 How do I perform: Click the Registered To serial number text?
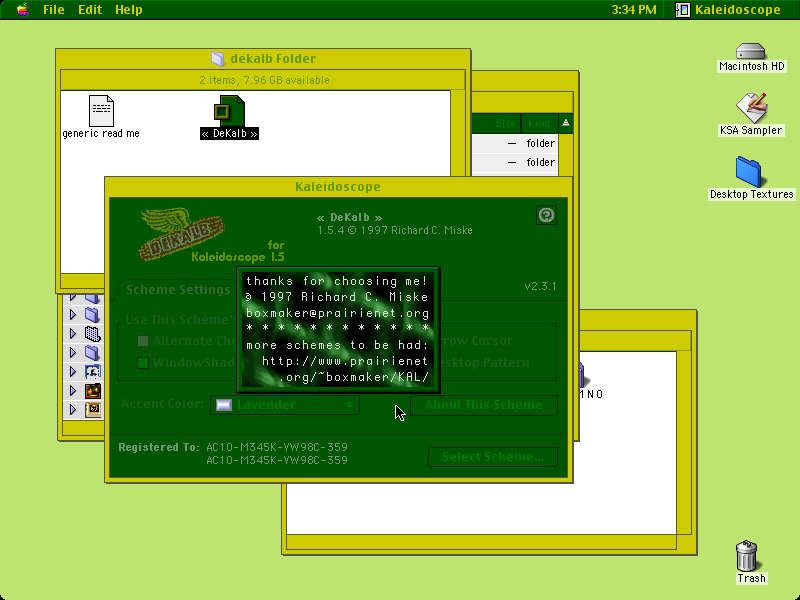pyautogui.click(x=277, y=453)
